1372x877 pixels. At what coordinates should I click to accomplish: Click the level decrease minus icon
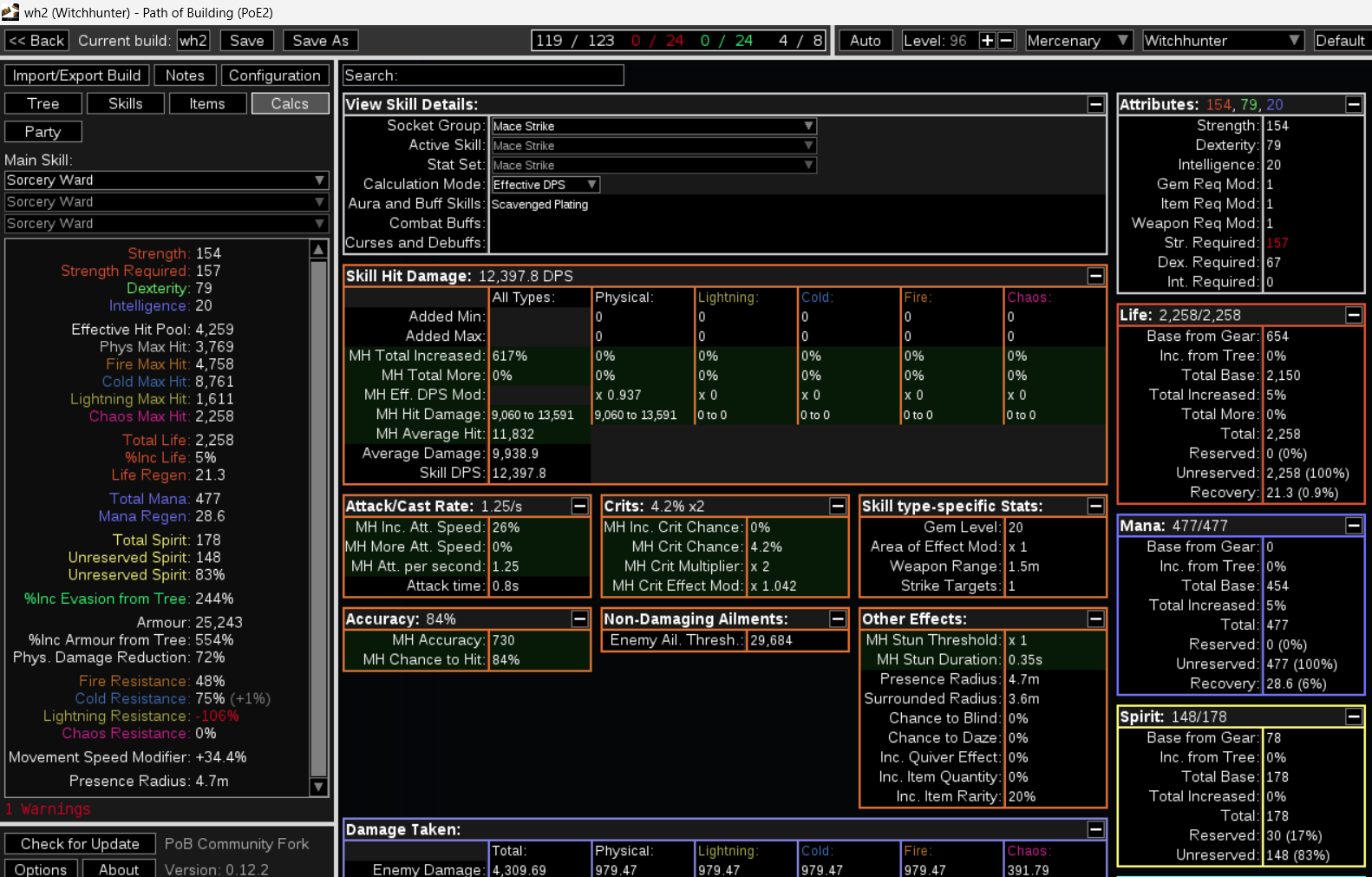click(x=1006, y=41)
